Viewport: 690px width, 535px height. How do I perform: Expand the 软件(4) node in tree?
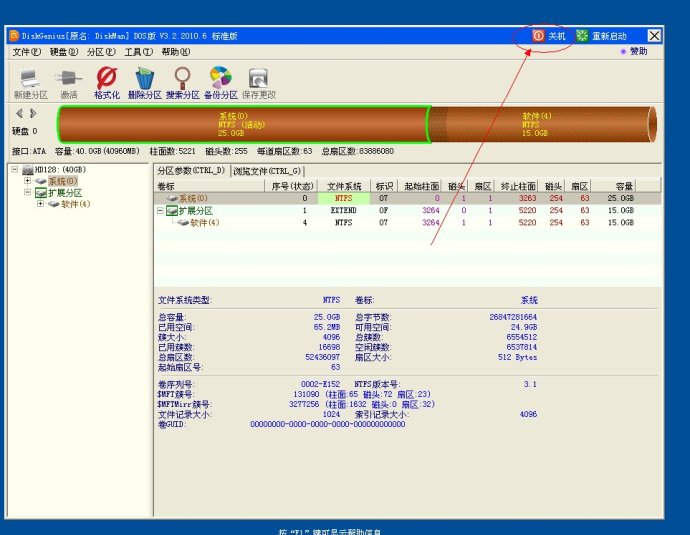click(40, 204)
